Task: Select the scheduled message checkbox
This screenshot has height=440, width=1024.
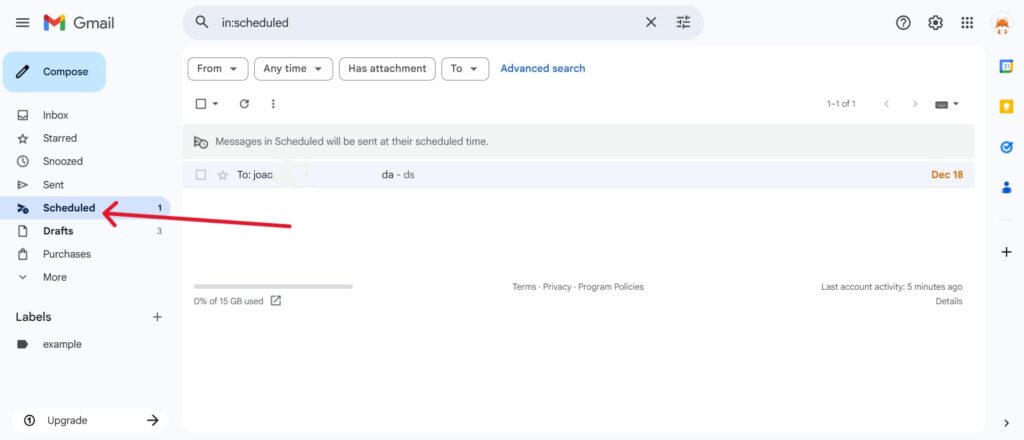Action: point(201,175)
